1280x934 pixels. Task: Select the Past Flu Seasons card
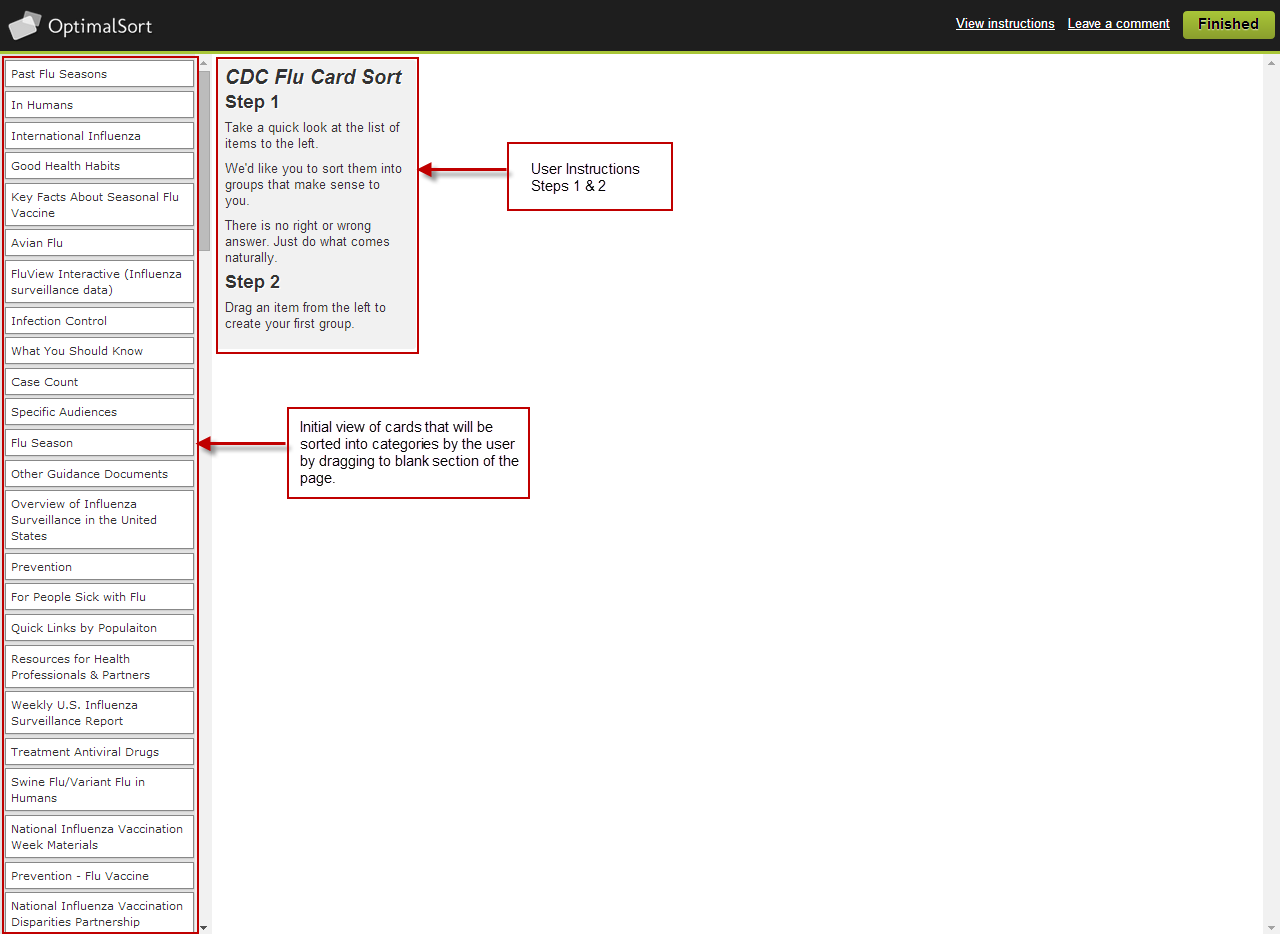99,74
